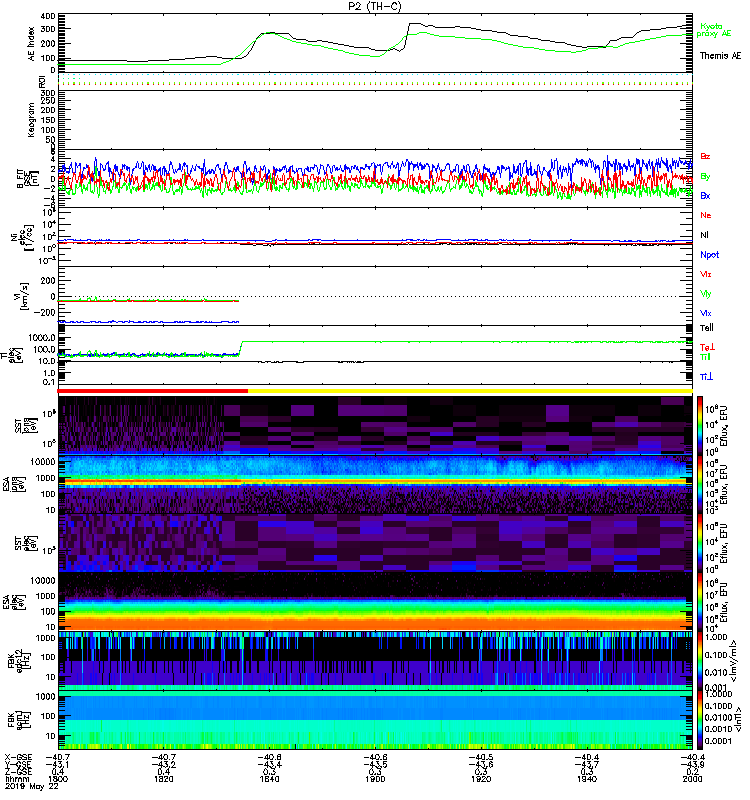Click the 1820 time tick label
Screen dimensions: 750x800
coord(164,779)
